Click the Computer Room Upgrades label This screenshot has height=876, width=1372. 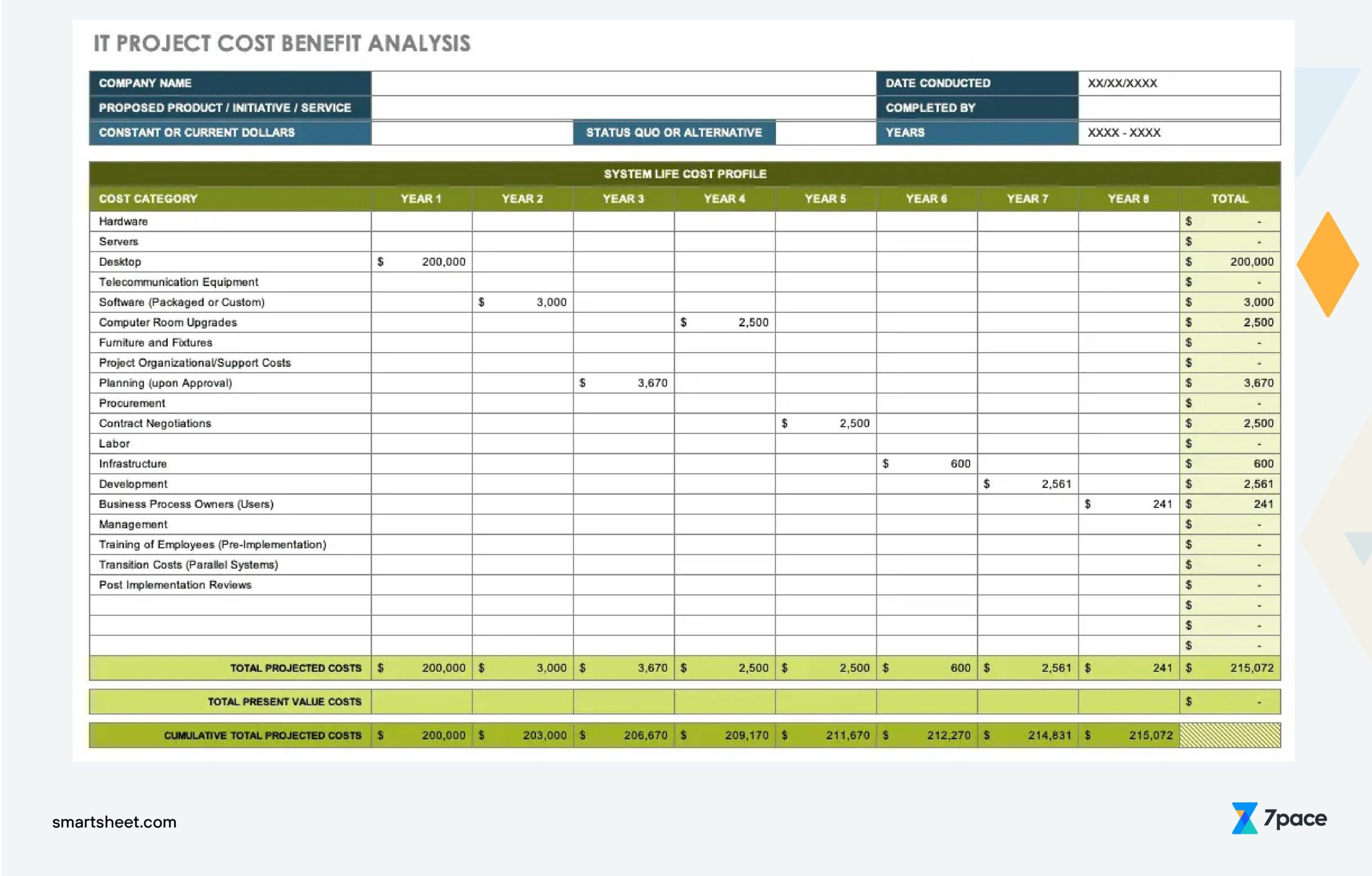coord(168,323)
